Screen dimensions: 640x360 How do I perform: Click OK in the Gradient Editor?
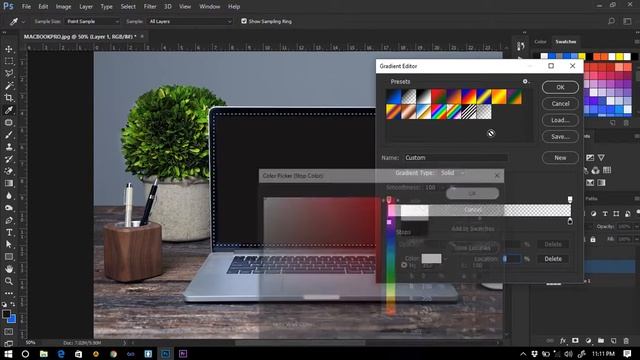(560, 87)
